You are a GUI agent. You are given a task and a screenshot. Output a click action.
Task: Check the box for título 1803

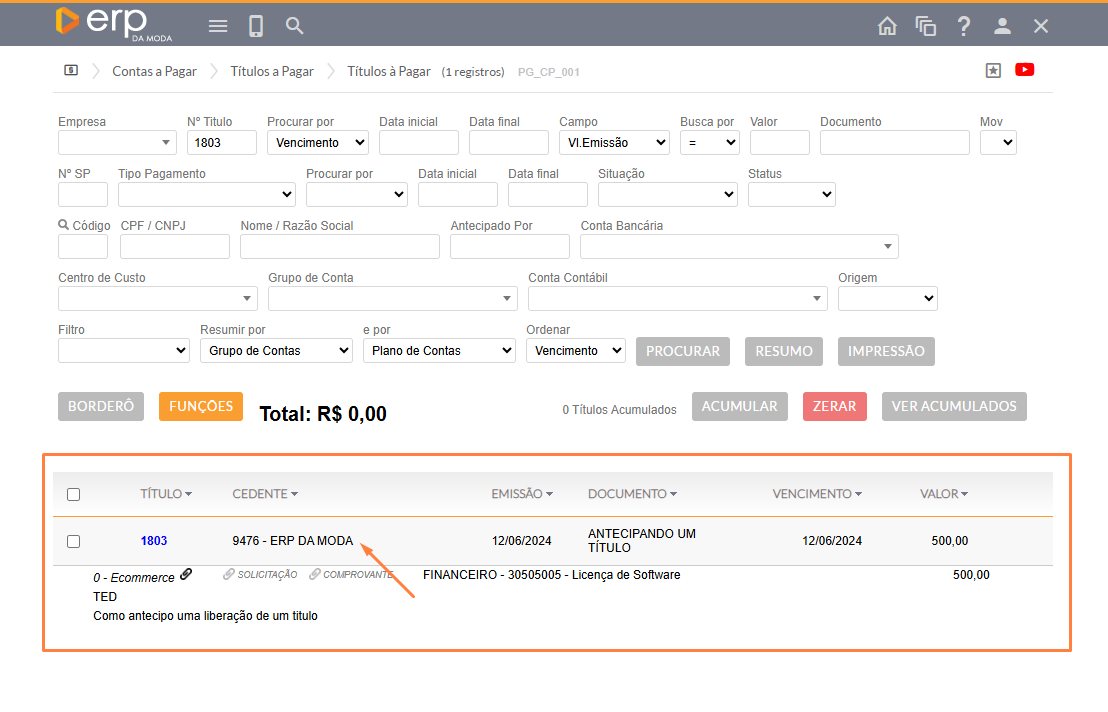[73, 541]
